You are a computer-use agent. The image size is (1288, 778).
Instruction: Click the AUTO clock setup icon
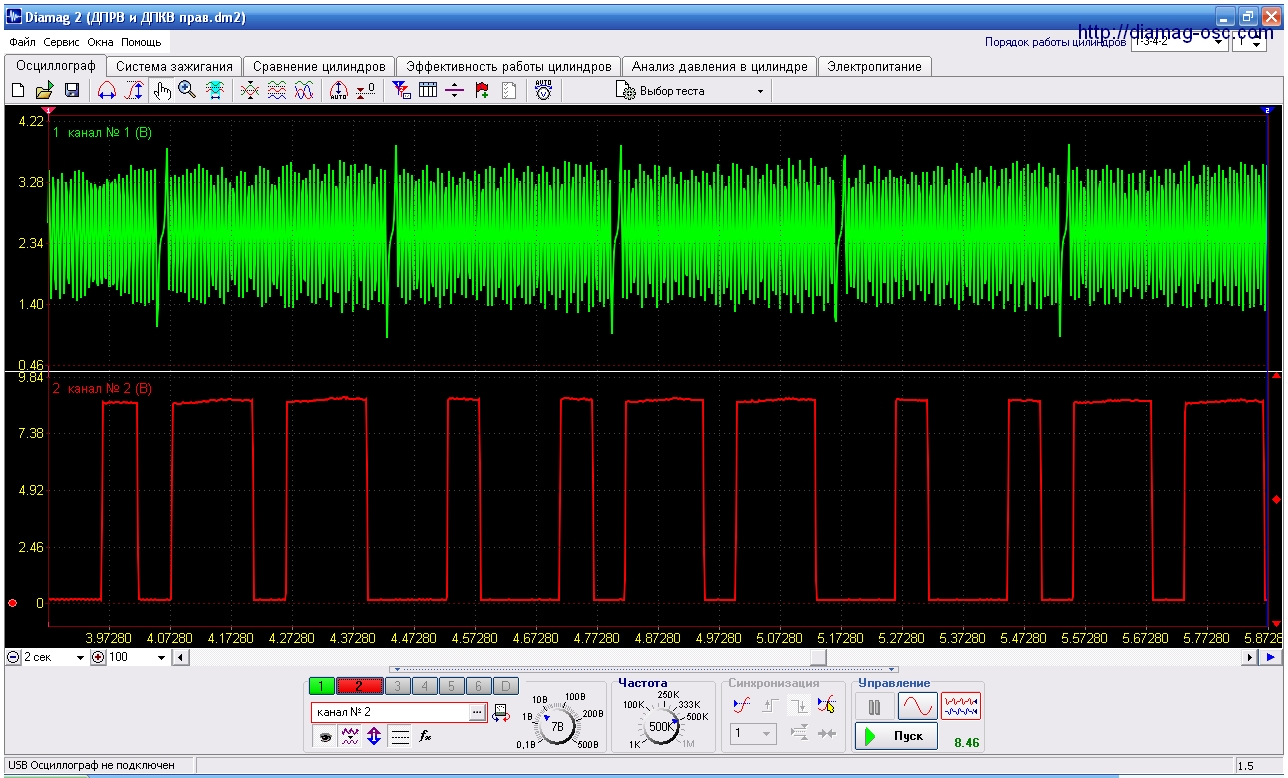[x=543, y=91]
